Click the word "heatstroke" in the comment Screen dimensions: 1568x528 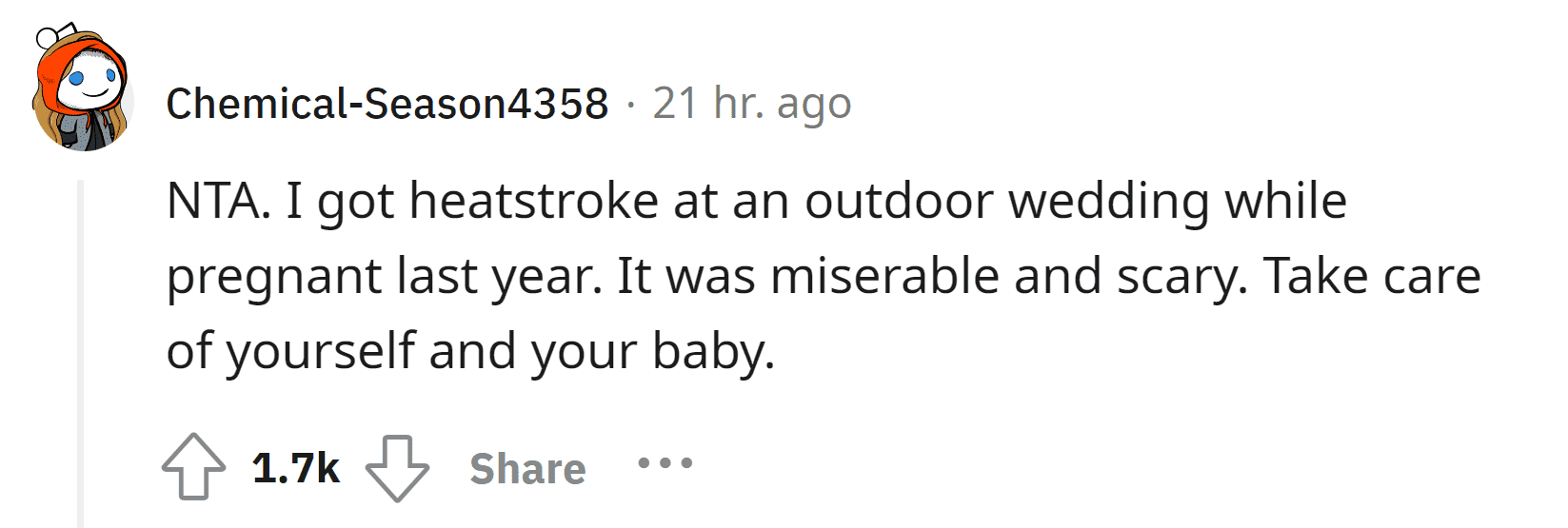534,202
